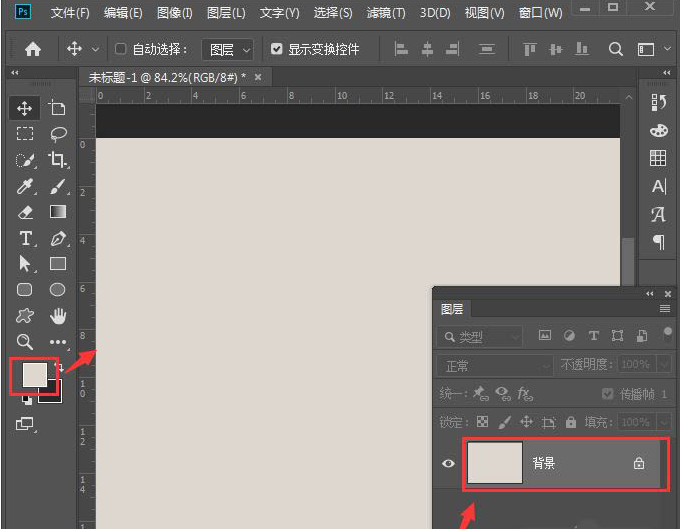Select the Lasso tool
680x529 pixels.
tap(58, 134)
